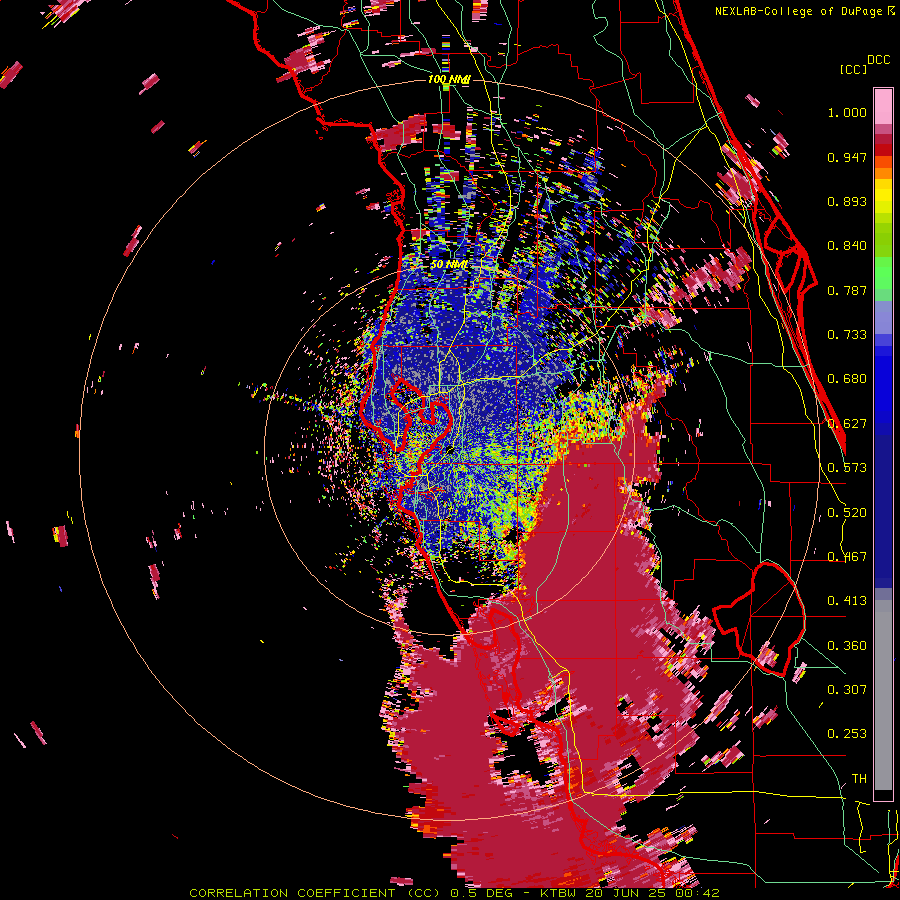Click the DCC label above the color scale

point(878,60)
